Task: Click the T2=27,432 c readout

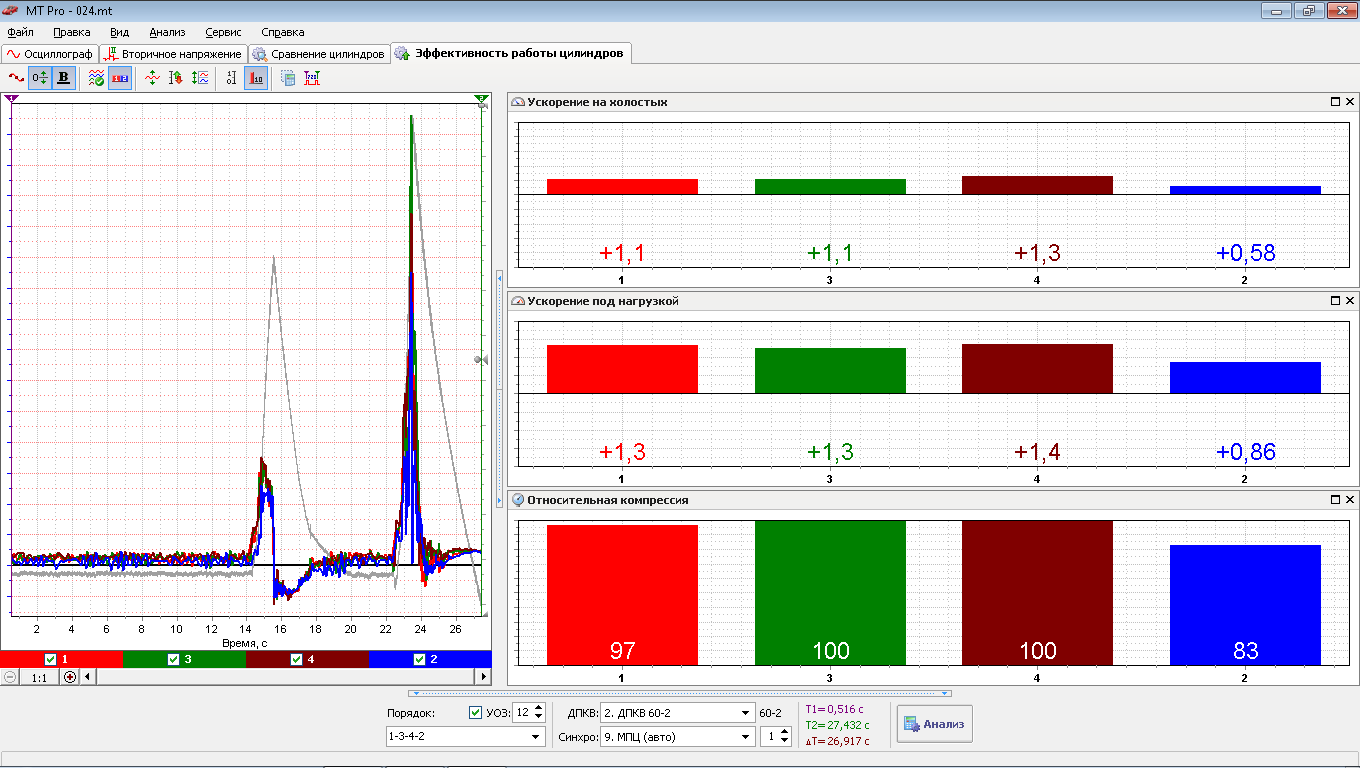Action: point(837,725)
